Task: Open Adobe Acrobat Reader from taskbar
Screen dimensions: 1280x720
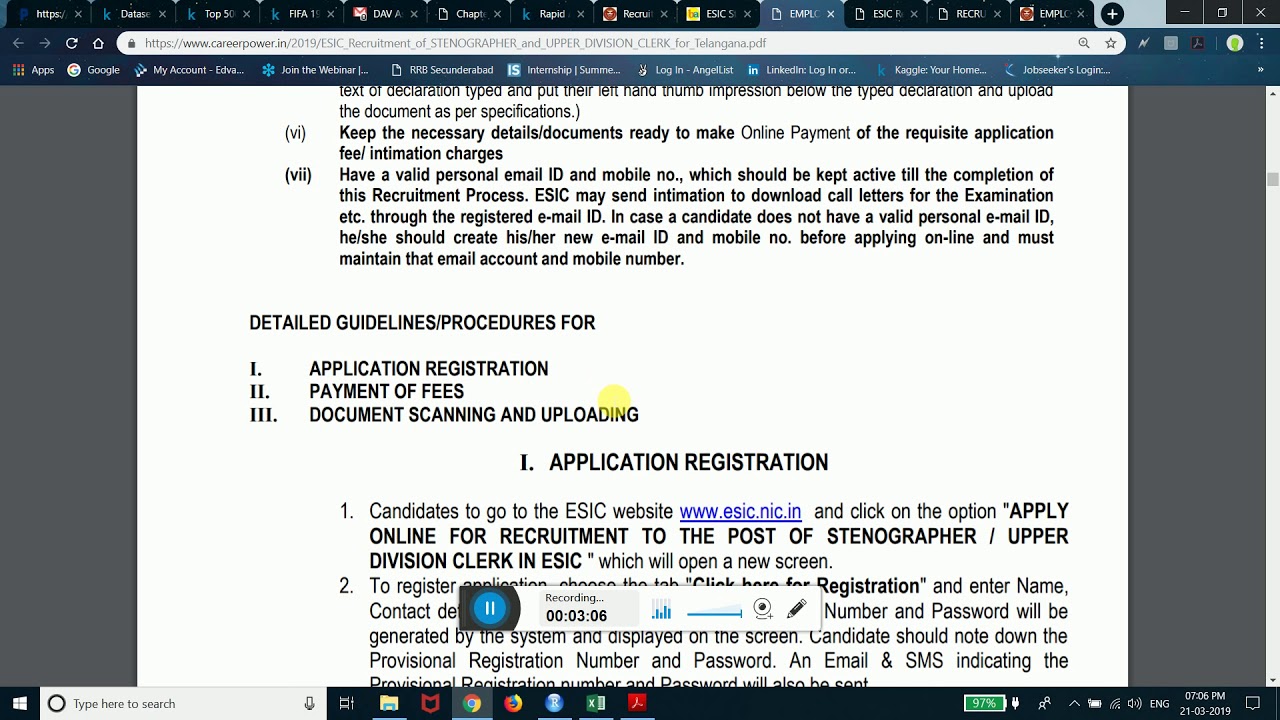Action: click(x=637, y=703)
